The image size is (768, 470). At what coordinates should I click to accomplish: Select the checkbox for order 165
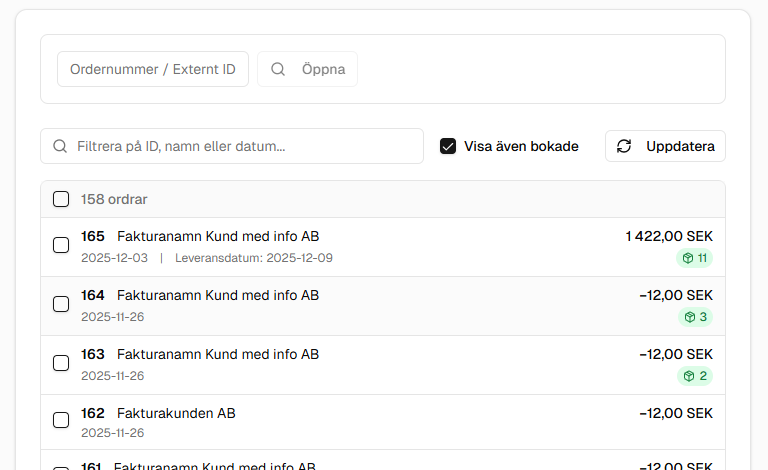pyautogui.click(x=61, y=245)
